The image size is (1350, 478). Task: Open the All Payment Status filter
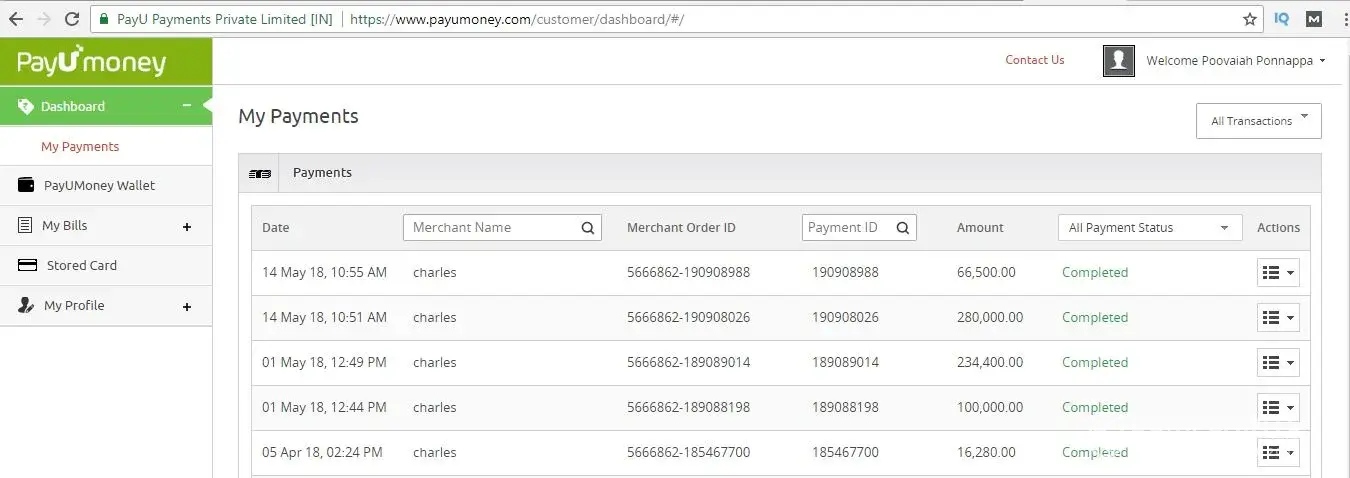1149,228
